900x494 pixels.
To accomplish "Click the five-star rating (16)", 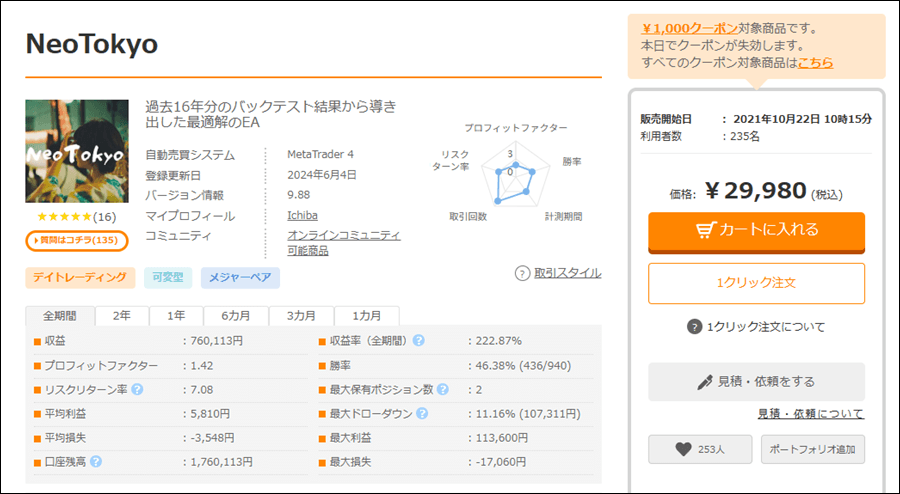I will 76,217.
